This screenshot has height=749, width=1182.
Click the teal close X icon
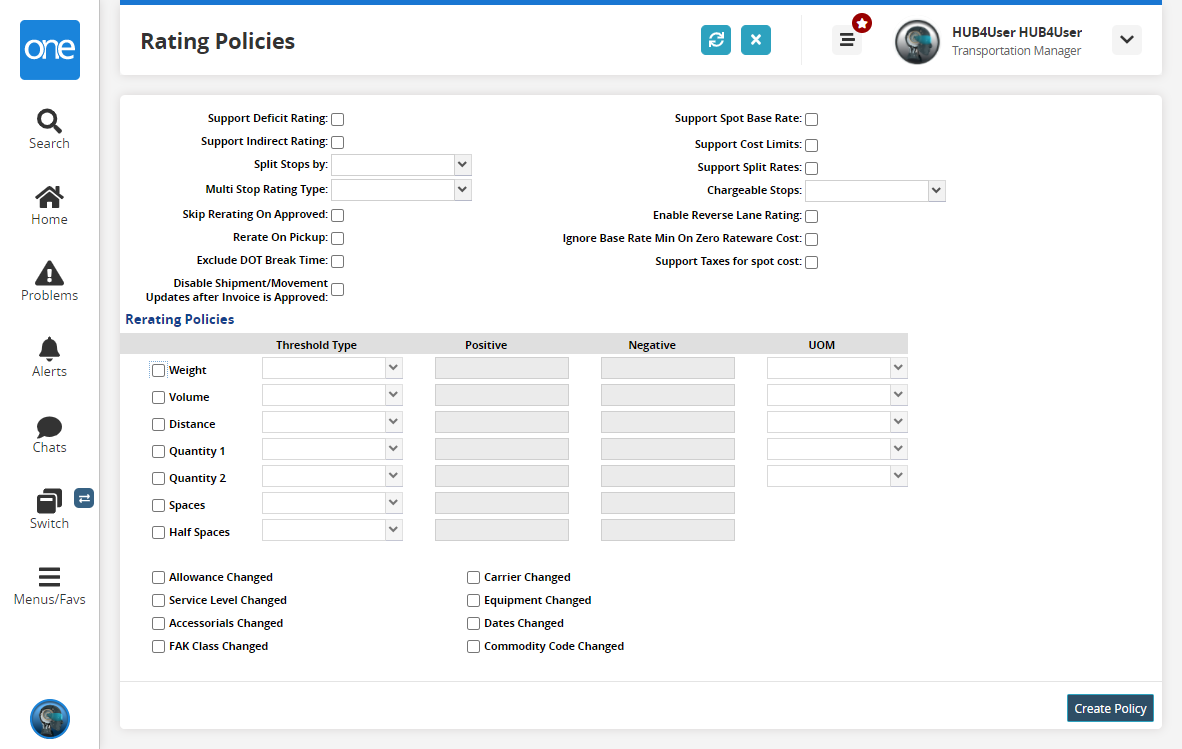(756, 40)
